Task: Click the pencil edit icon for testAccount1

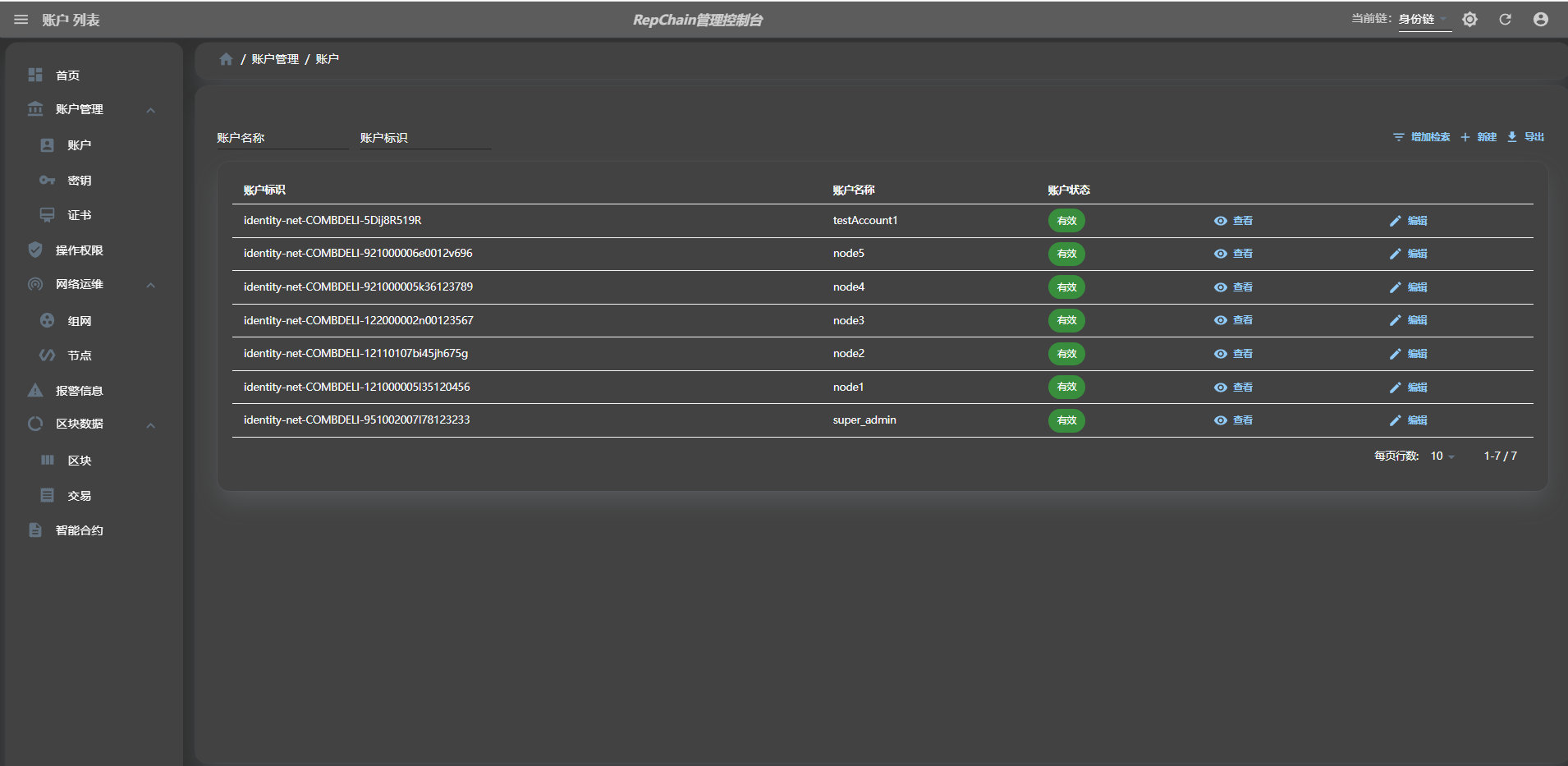Action: tap(1395, 221)
